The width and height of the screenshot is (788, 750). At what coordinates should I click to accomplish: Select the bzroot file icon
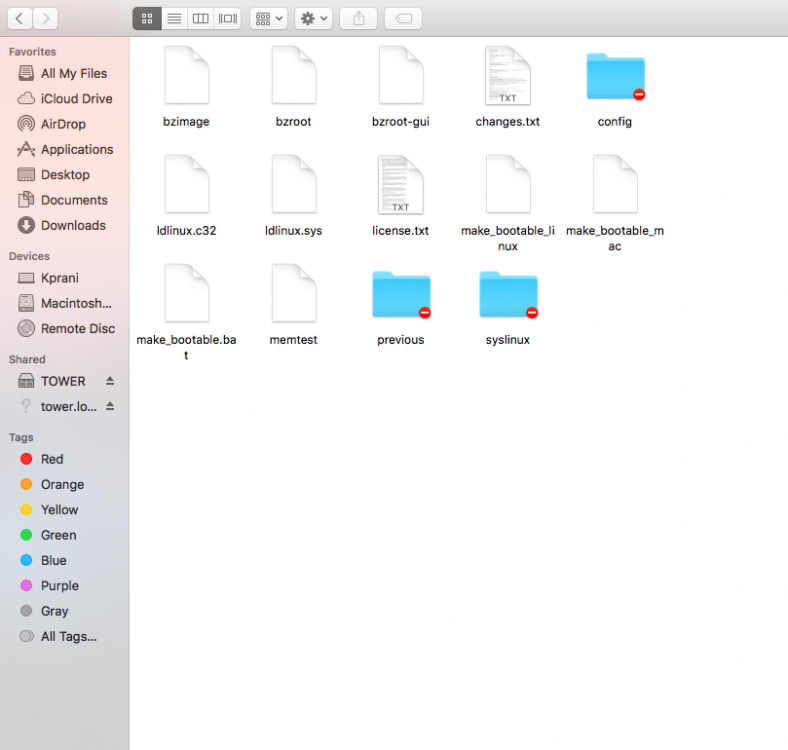293,75
